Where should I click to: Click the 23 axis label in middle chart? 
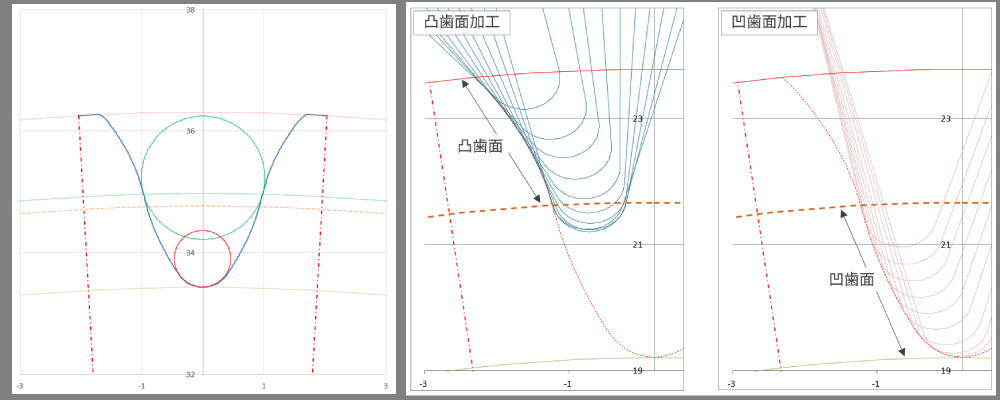coord(637,118)
